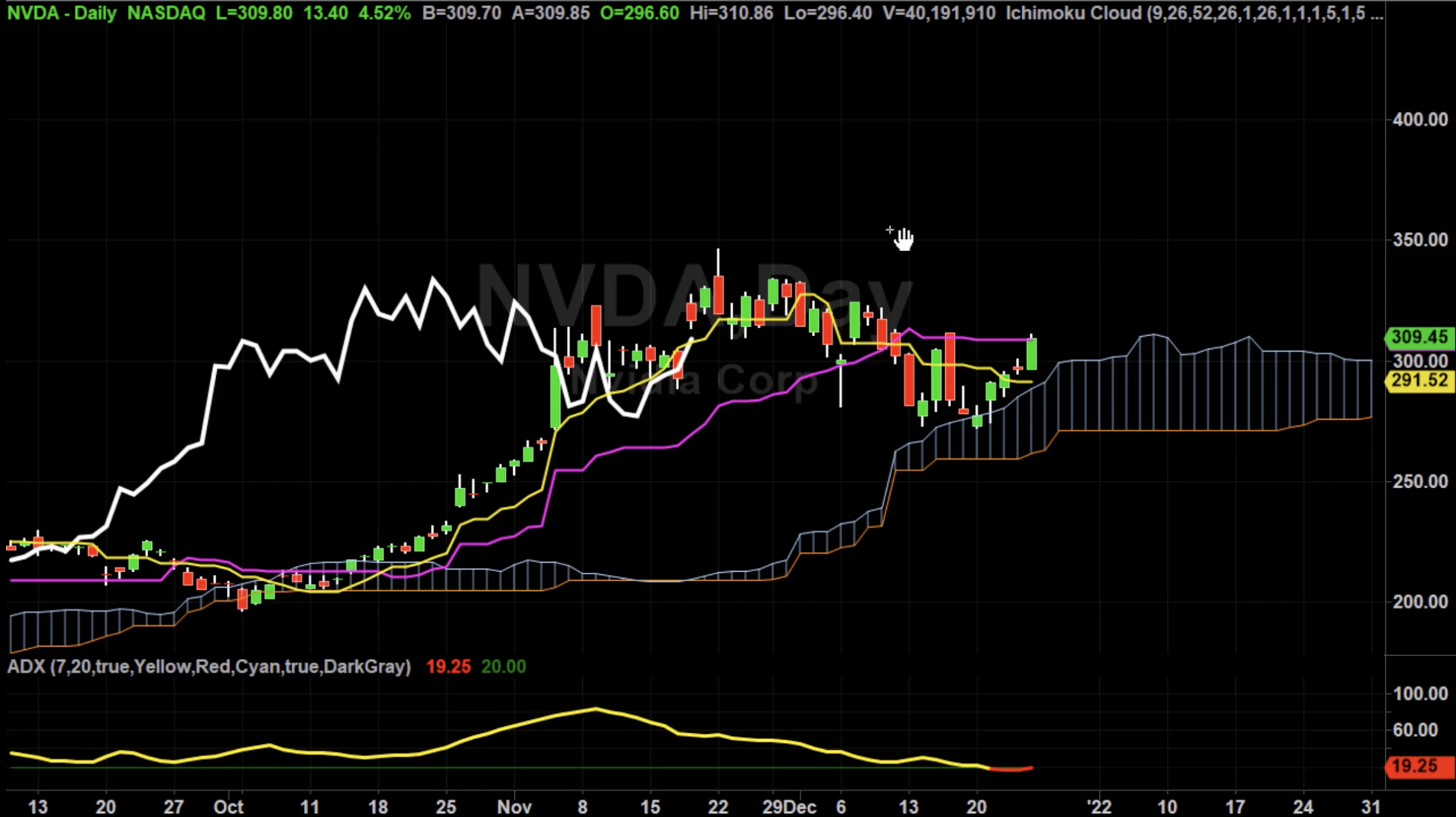This screenshot has width=1456, height=817.
Task: Click the 350.00 price axis label
Action: click(x=1420, y=240)
